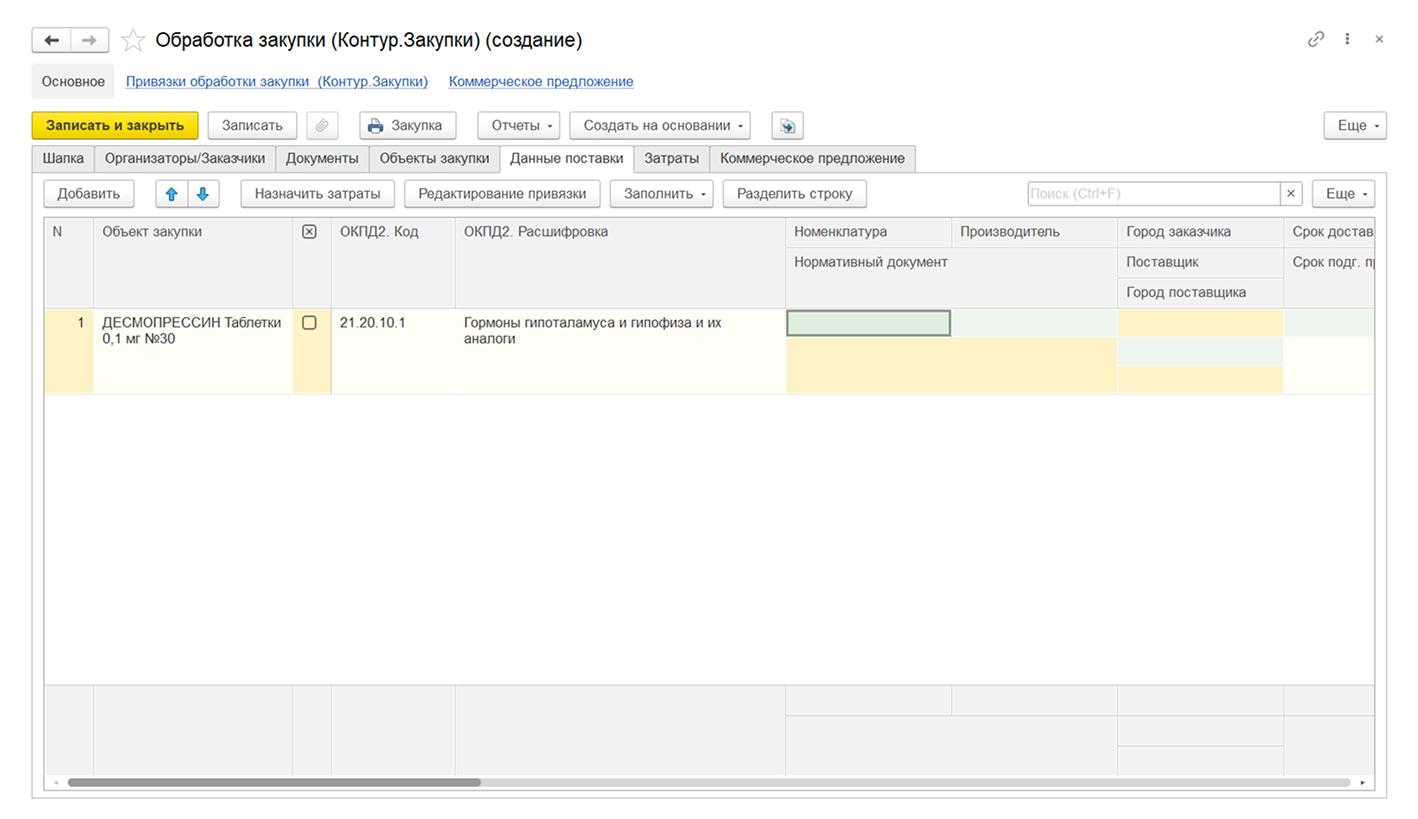Click the paperclip attachments icon
Screen dimensions: 1418x819
322,126
